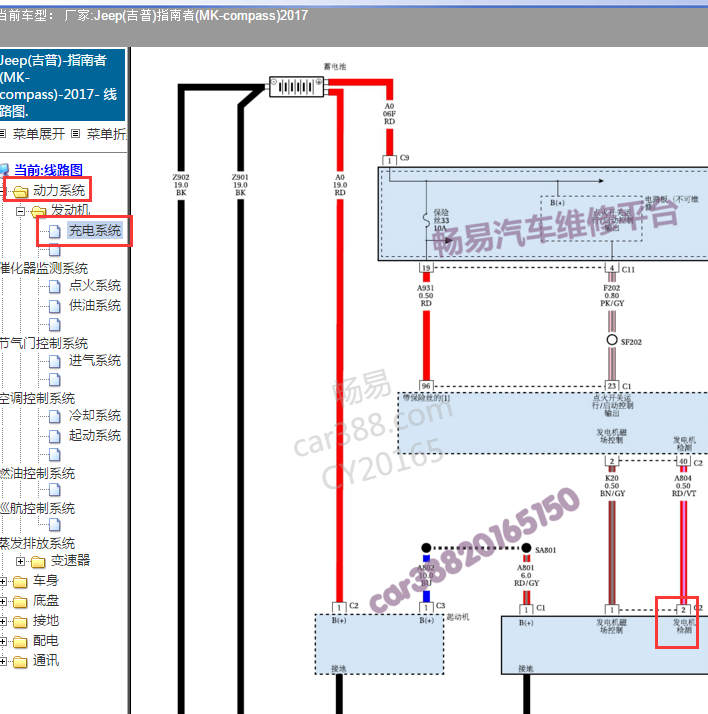The height and width of the screenshot is (714, 708).
Task: Select the 催化器监测系统 tree entry
Action: [44, 268]
